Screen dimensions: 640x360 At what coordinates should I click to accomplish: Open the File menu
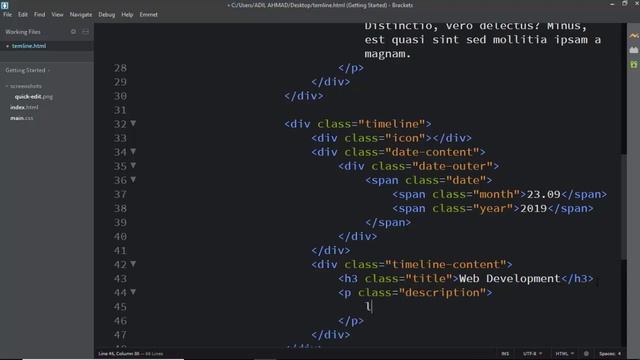7,14
